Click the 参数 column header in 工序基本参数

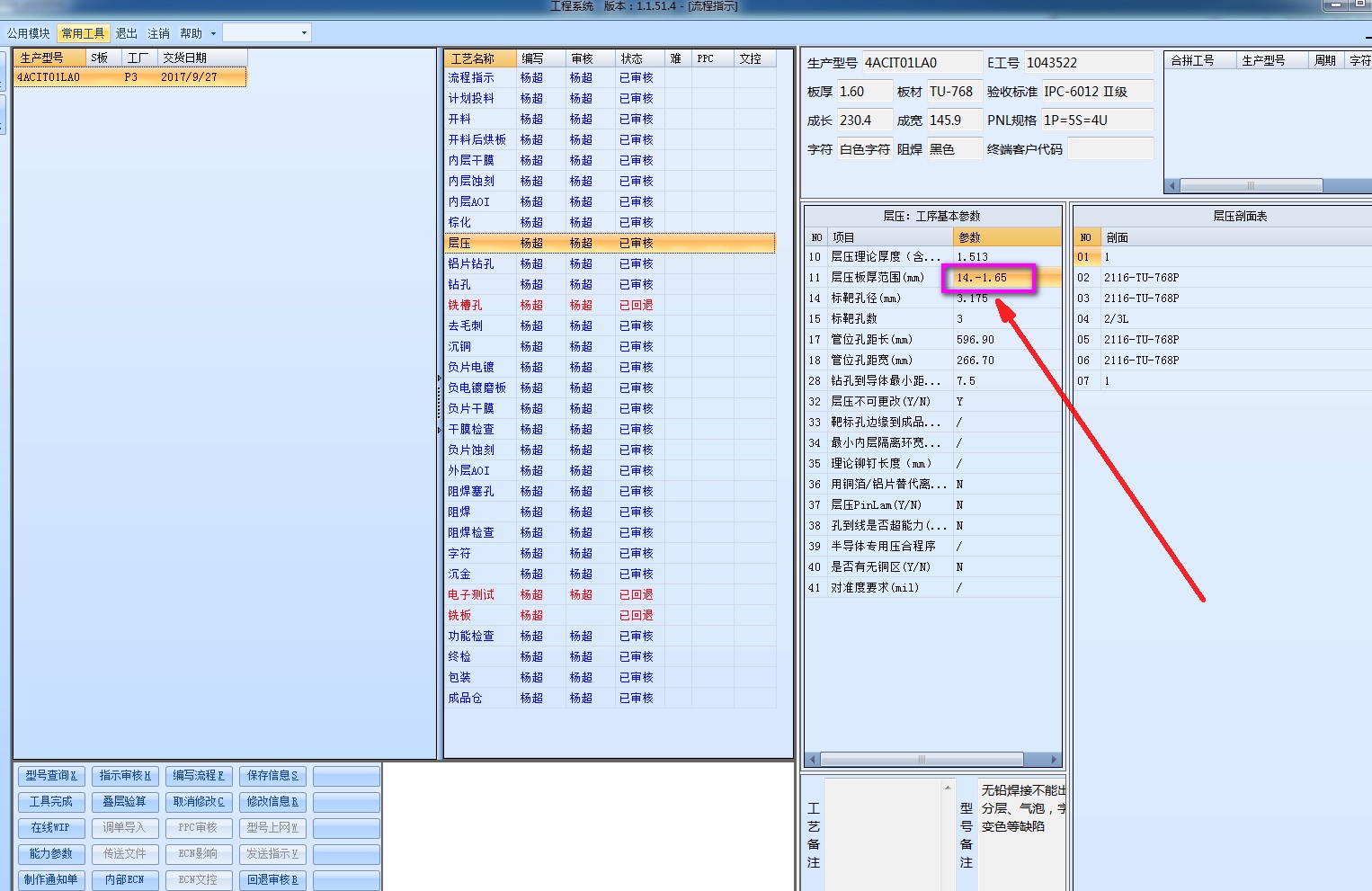(x=1007, y=237)
